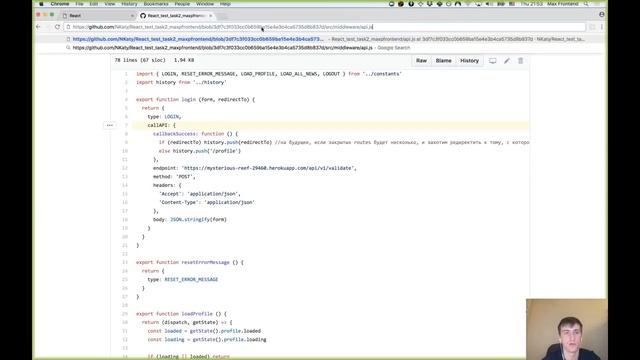640x360 pixels.
Task: Click the "type: RESET_ERROR_MESSAGE" line
Action: [183, 280]
